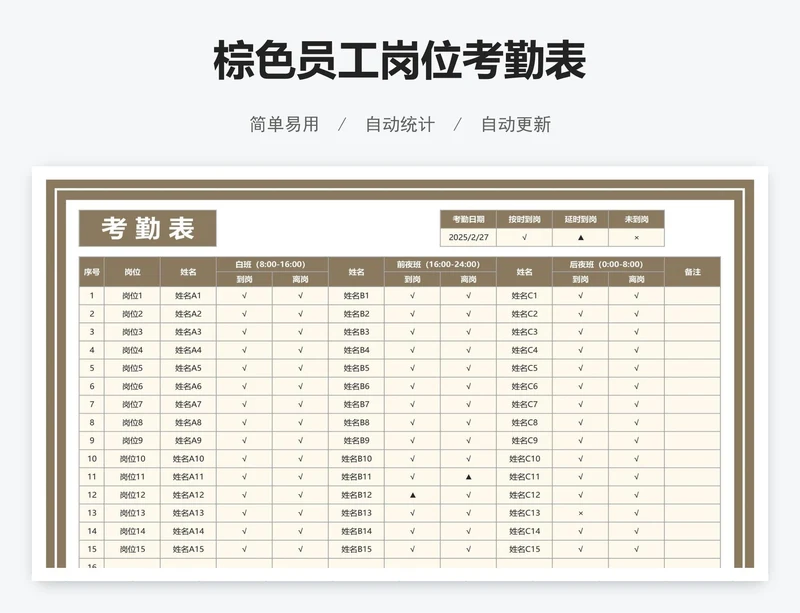
Task: Select the name cell 姓名B3
Action: tap(356, 332)
